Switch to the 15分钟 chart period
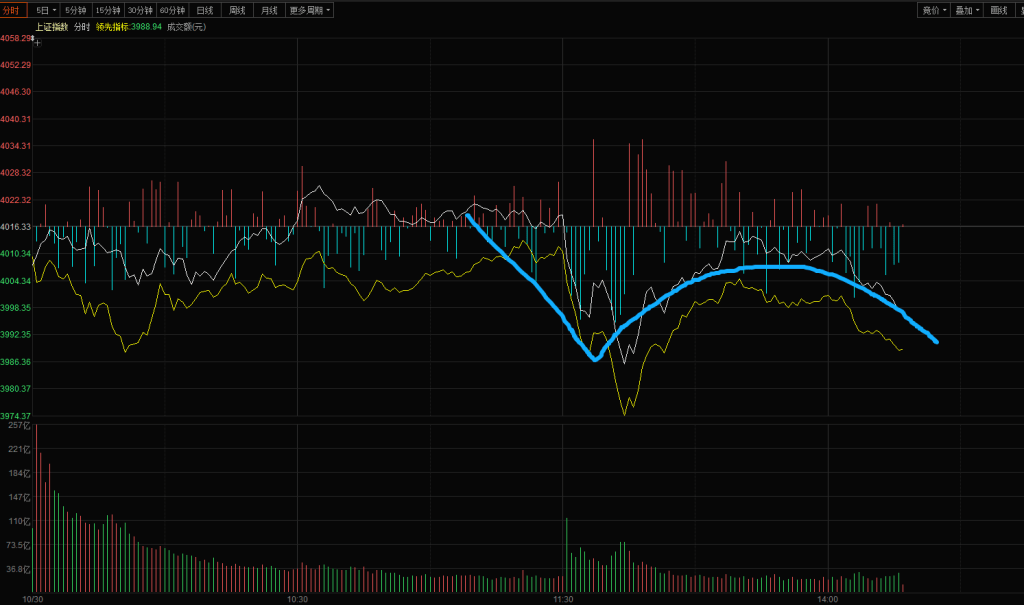1024x605 pixels. [x=107, y=10]
